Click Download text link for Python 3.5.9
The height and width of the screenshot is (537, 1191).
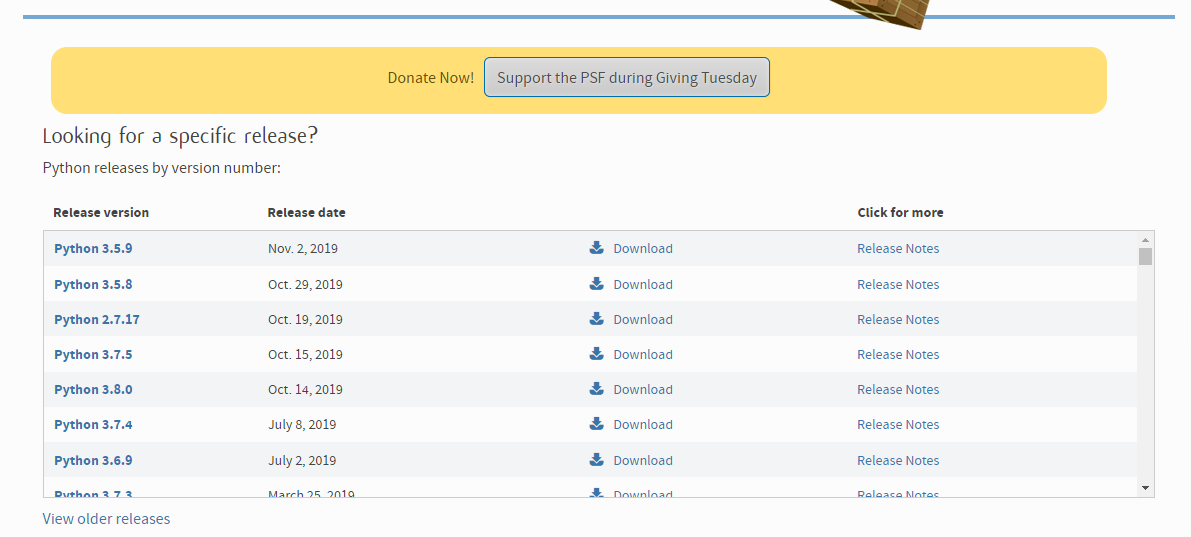click(x=643, y=248)
